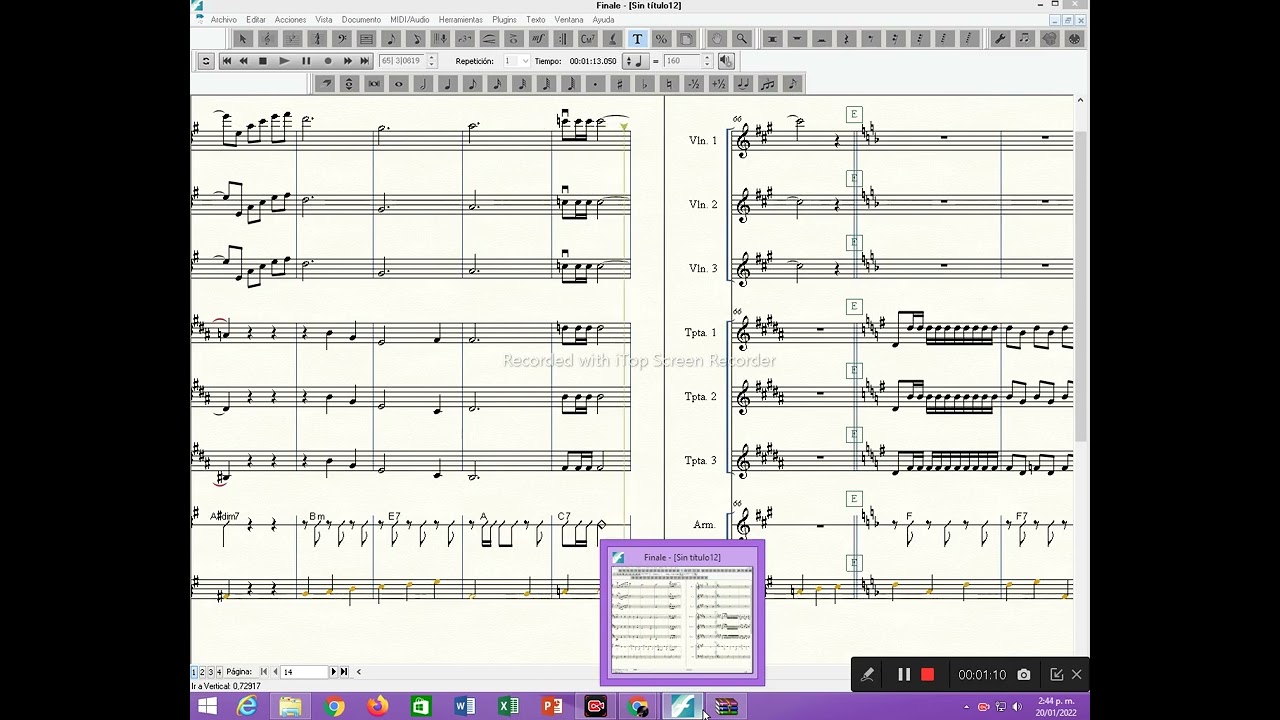The height and width of the screenshot is (720, 1280).
Task: Click the page number field
Action: (x=305, y=672)
